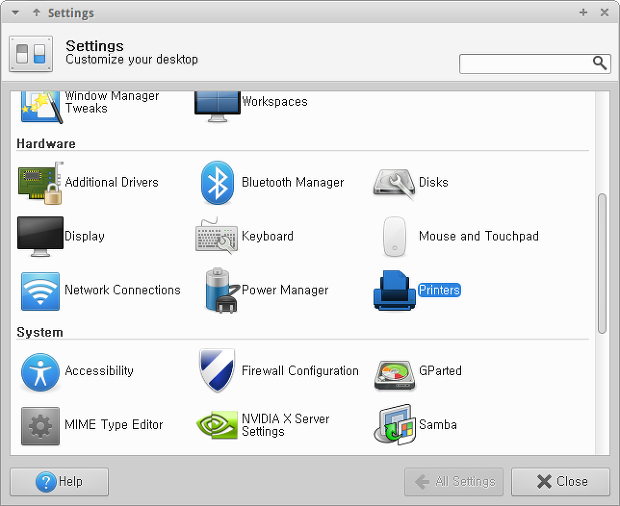620x506 pixels.
Task: Open Display monitor icon
Action: pyautogui.click(x=40, y=236)
